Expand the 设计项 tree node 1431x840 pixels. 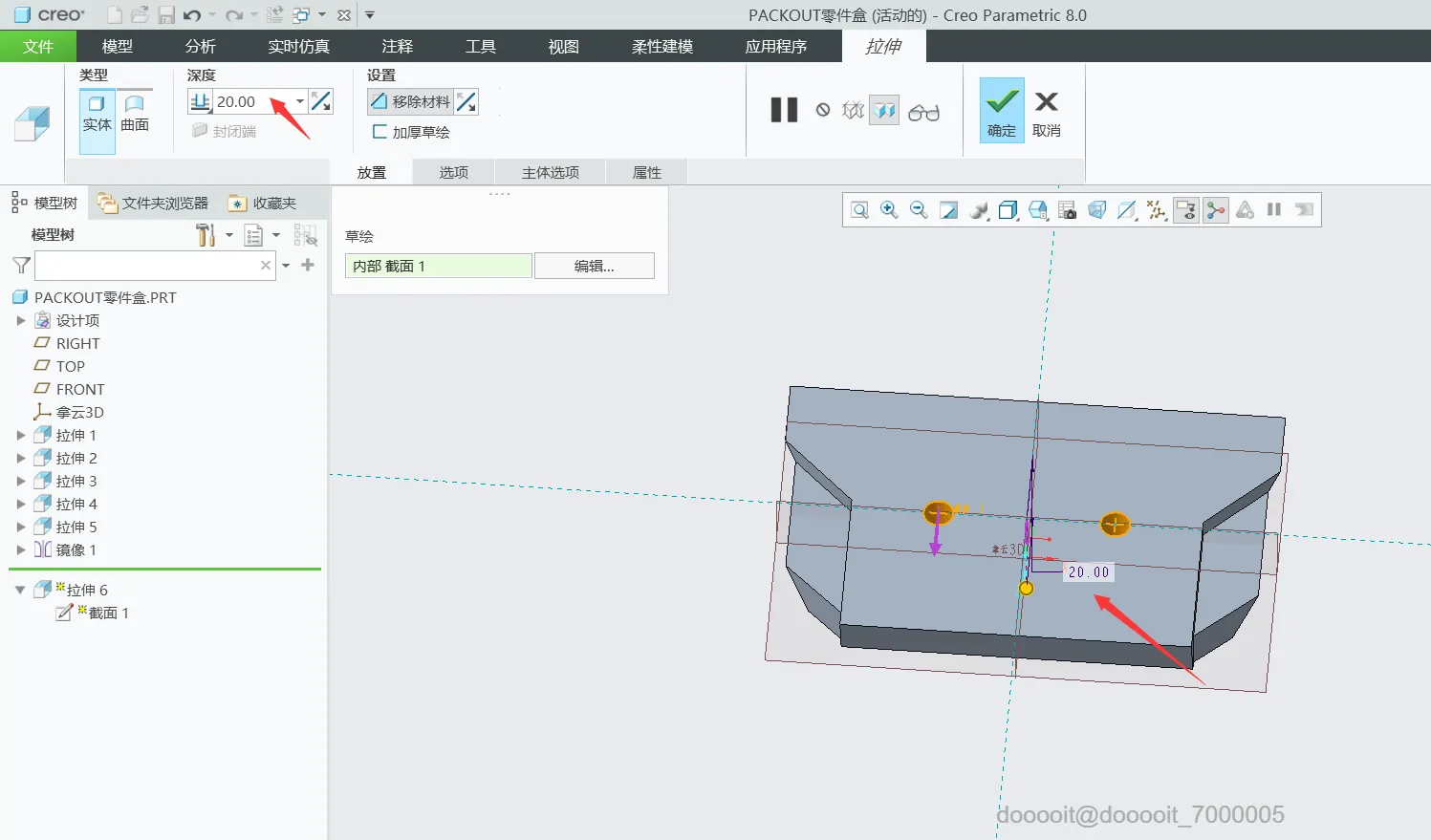[21, 321]
